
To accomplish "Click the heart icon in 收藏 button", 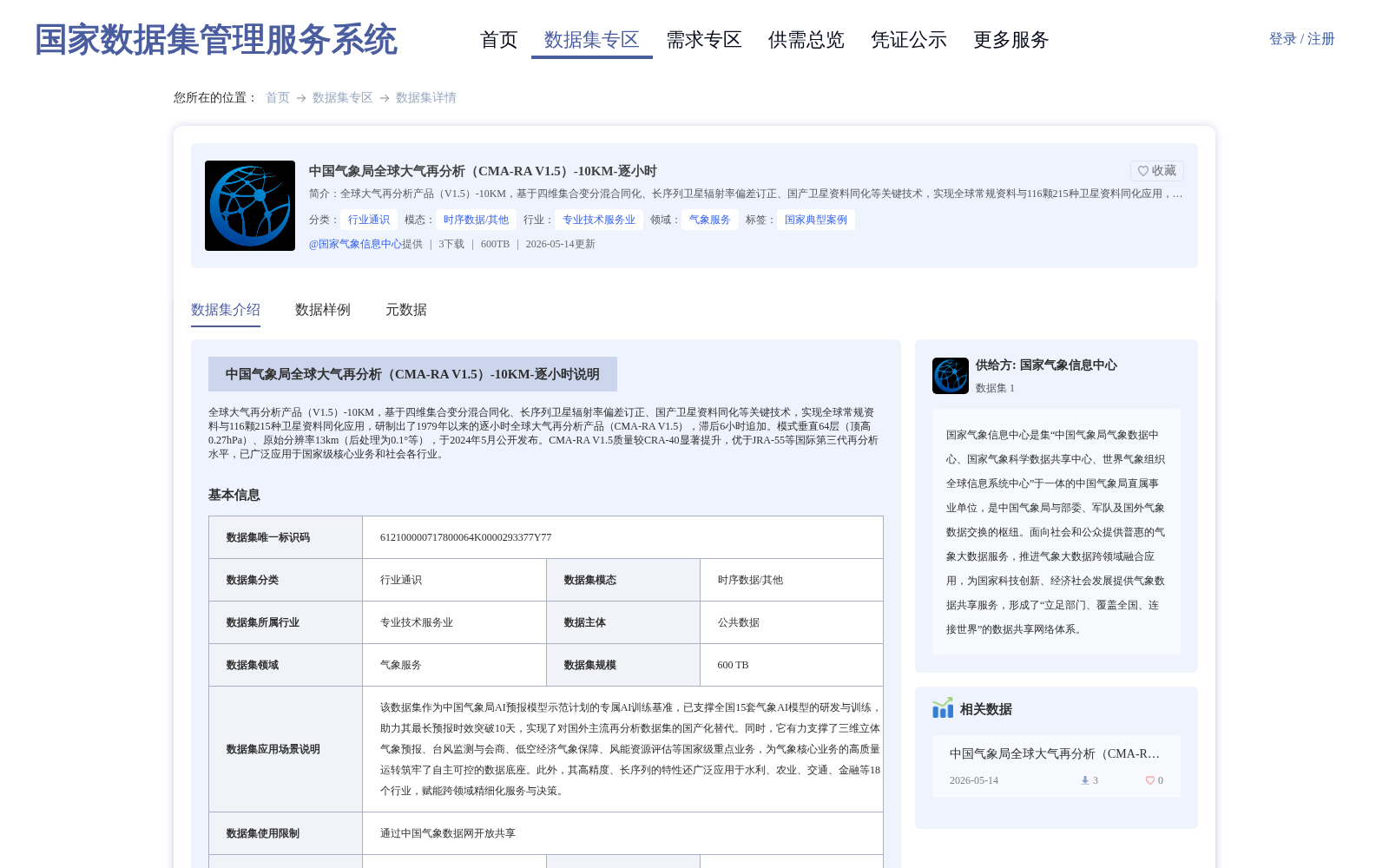I will (1143, 171).
